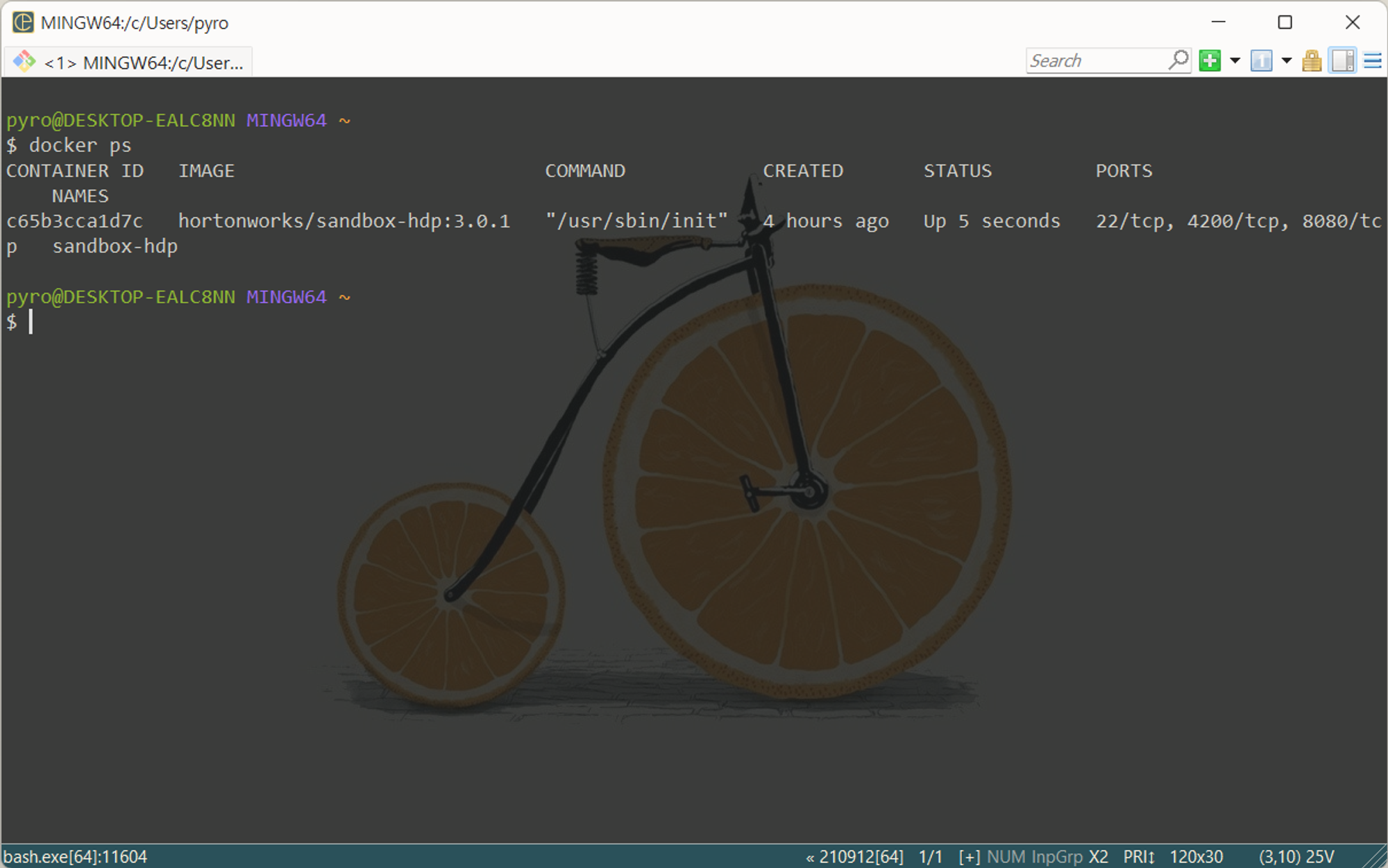Screen dimensions: 1388x868
Task: Click the magnifier search icon
Action: pyautogui.click(x=1178, y=60)
